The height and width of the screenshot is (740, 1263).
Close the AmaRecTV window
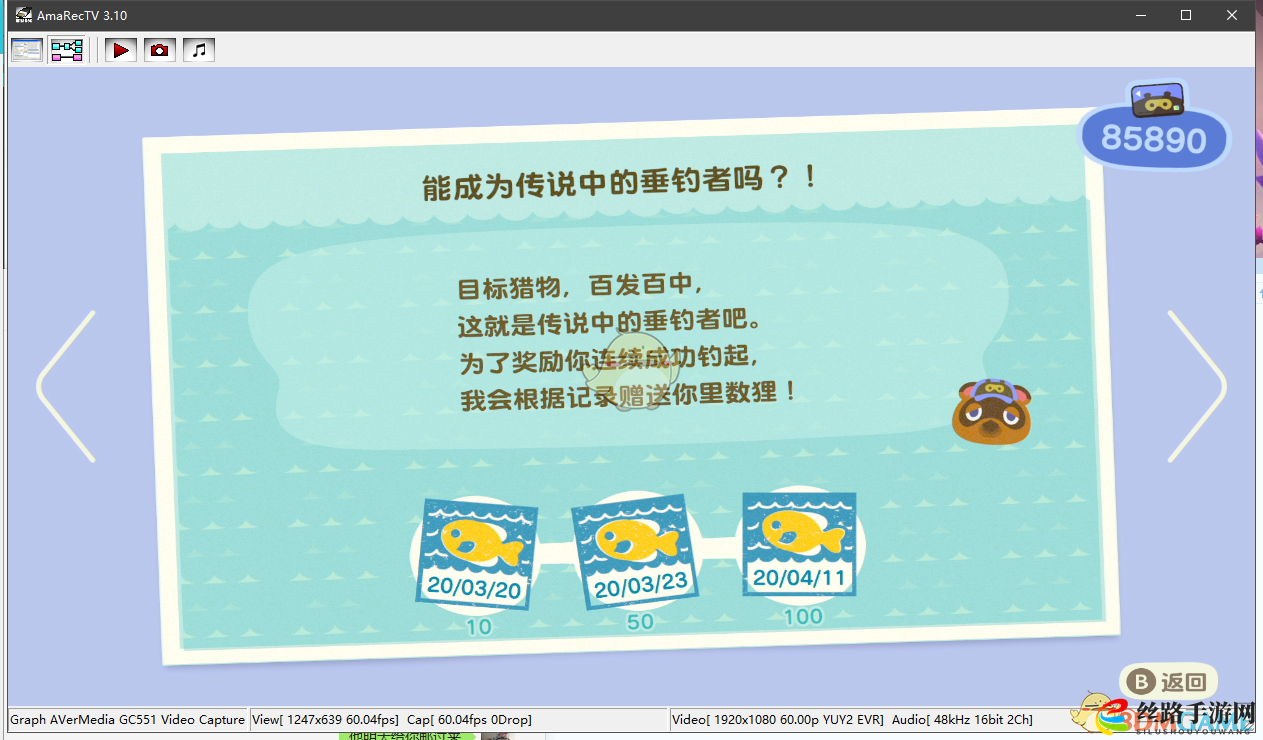1232,15
